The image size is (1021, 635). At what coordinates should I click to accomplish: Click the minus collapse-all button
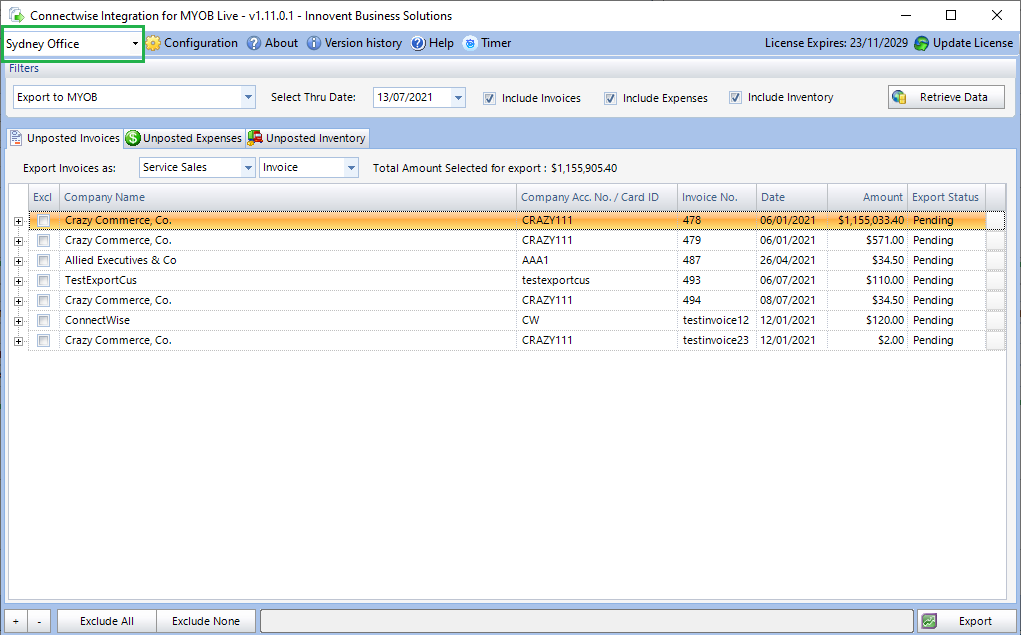point(39,621)
